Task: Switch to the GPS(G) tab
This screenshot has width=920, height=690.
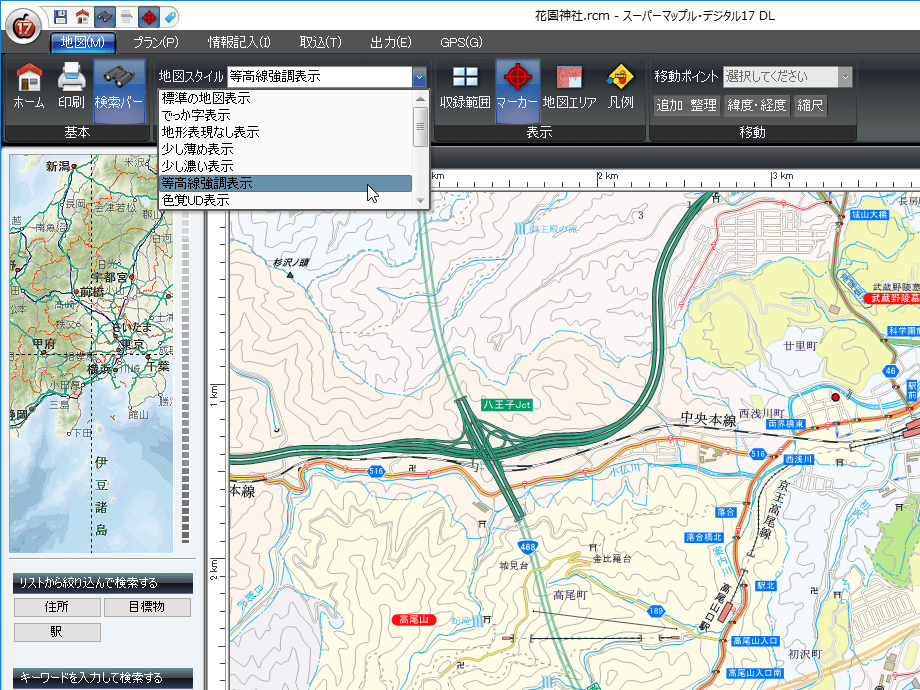Action: 461,42
